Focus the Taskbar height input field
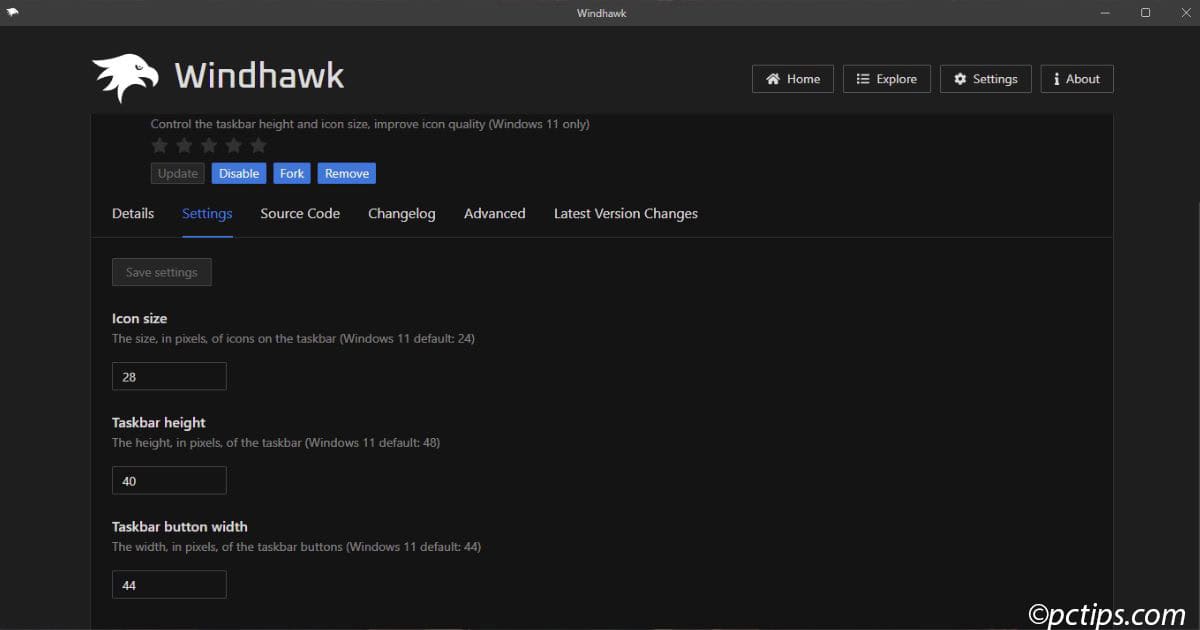The width and height of the screenshot is (1200, 630). (x=169, y=480)
